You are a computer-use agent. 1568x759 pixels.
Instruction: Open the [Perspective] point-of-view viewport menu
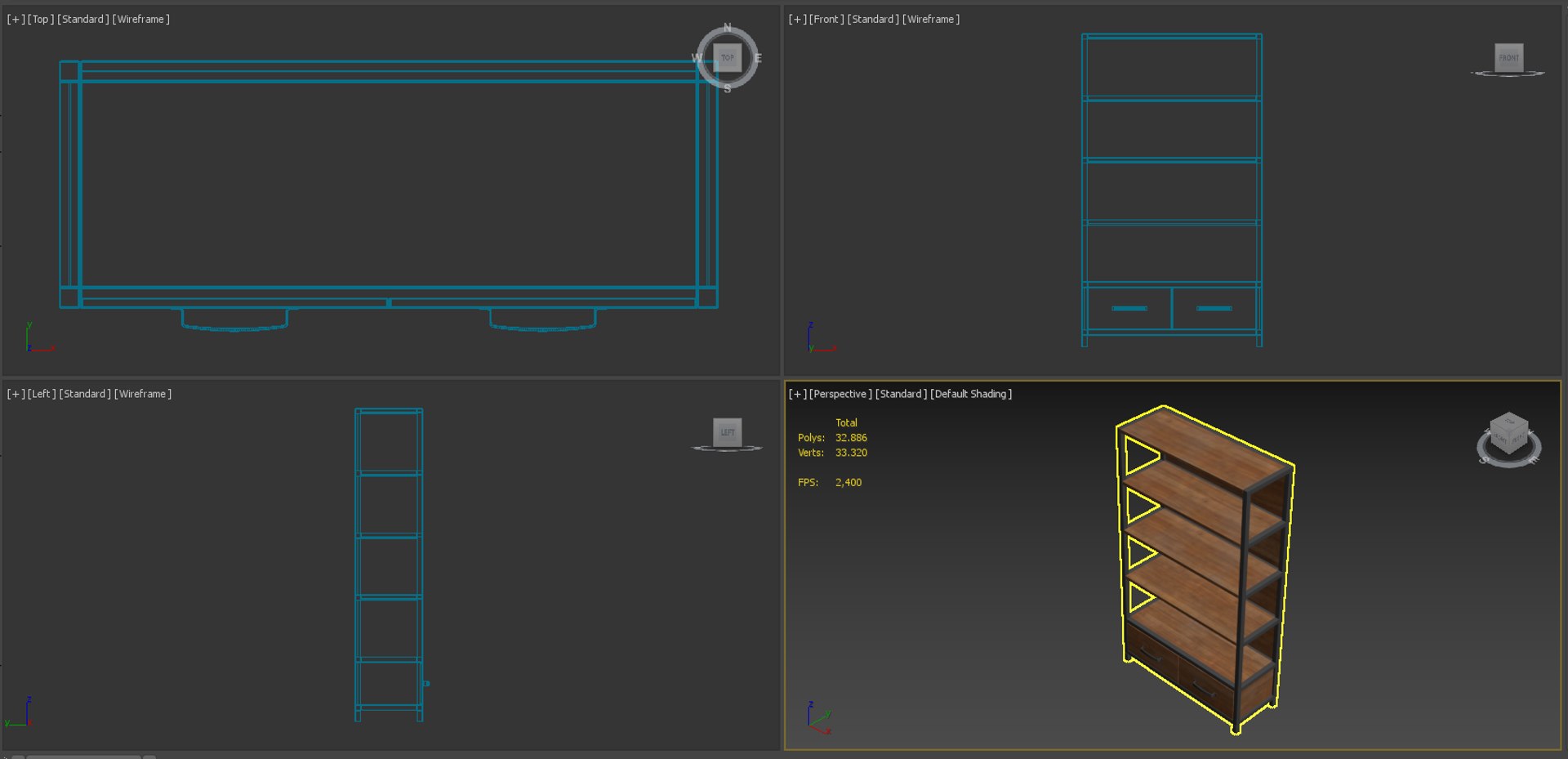tap(840, 394)
